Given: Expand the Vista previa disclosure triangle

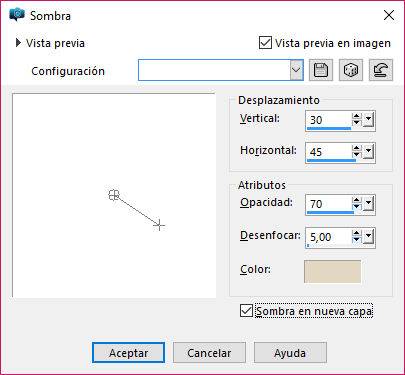Looking at the screenshot, I should (x=18, y=43).
